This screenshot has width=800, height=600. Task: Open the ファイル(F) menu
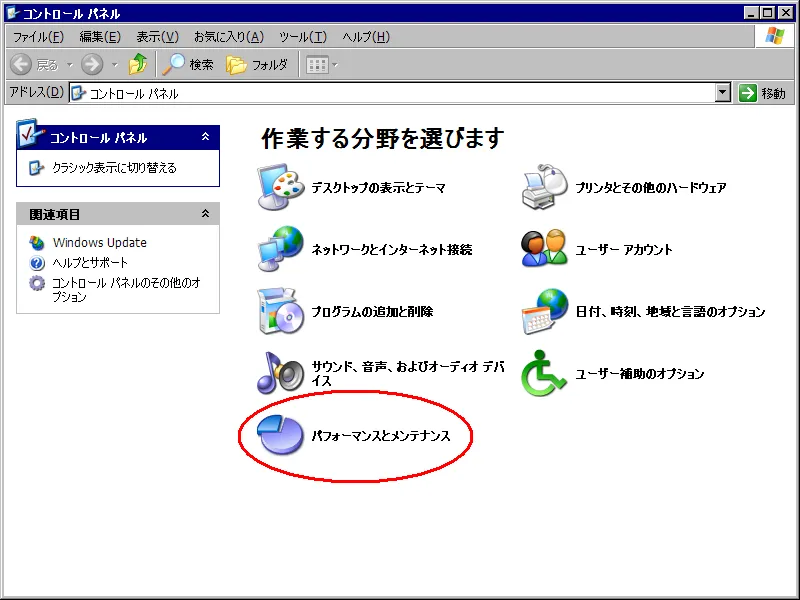[x=38, y=37]
